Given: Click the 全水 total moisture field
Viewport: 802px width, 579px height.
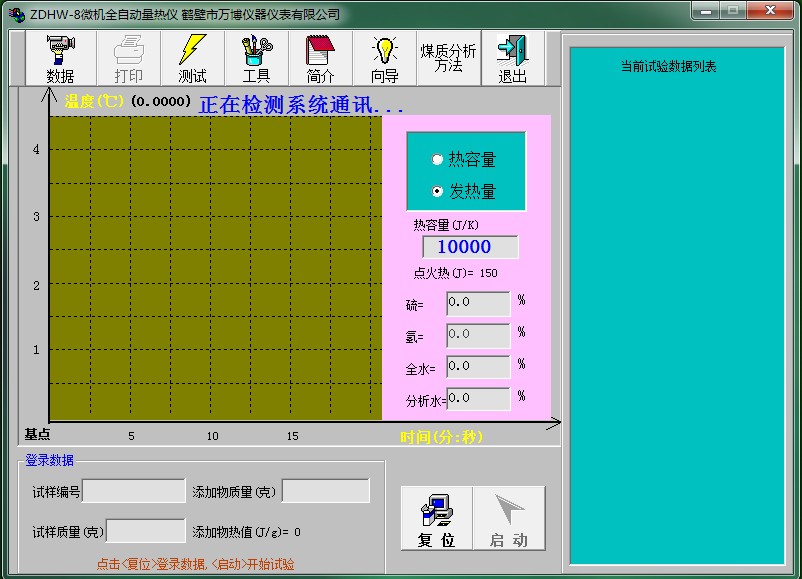Looking at the screenshot, I should click(477, 367).
